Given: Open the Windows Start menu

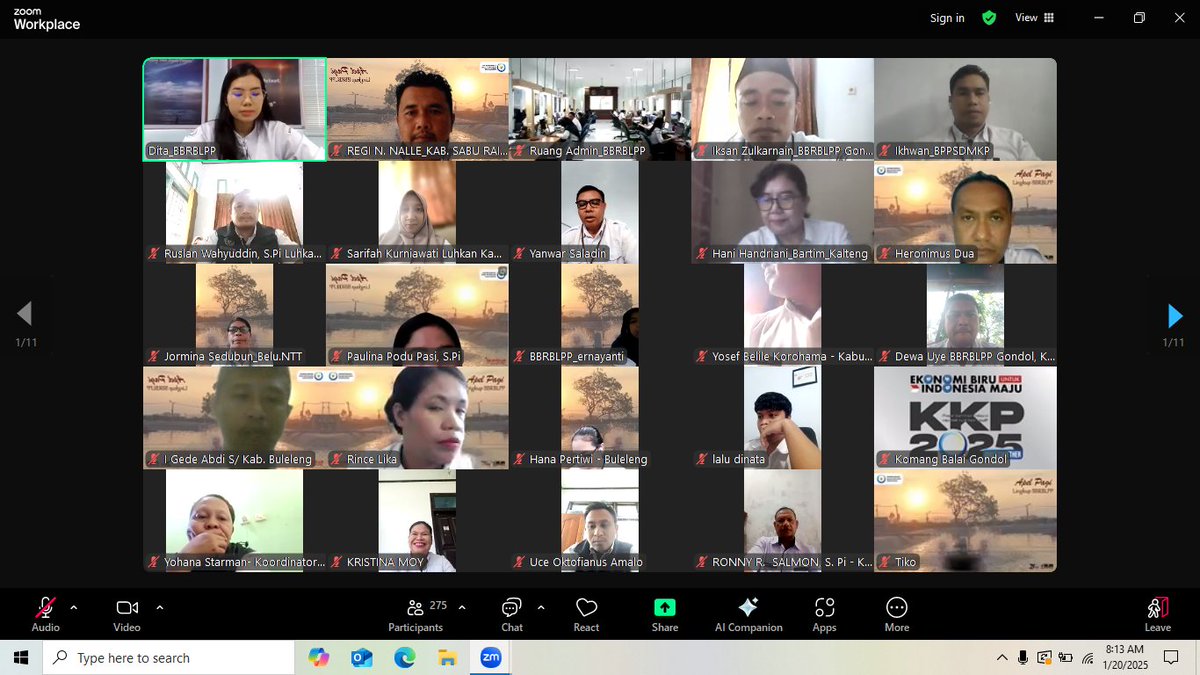Looking at the screenshot, I should (x=22, y=657).
